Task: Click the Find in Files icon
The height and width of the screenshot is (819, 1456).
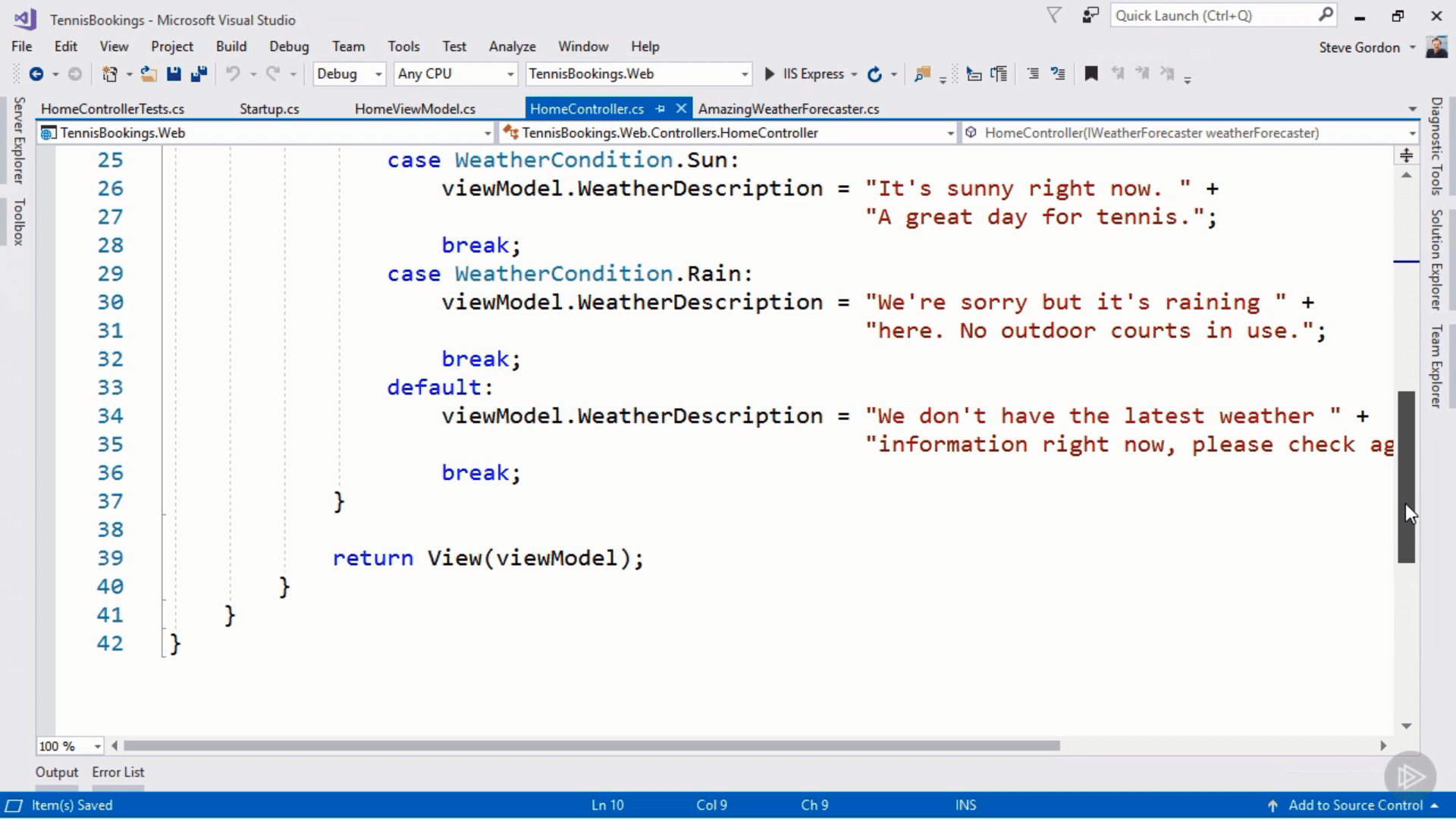Action: (922, 74)
